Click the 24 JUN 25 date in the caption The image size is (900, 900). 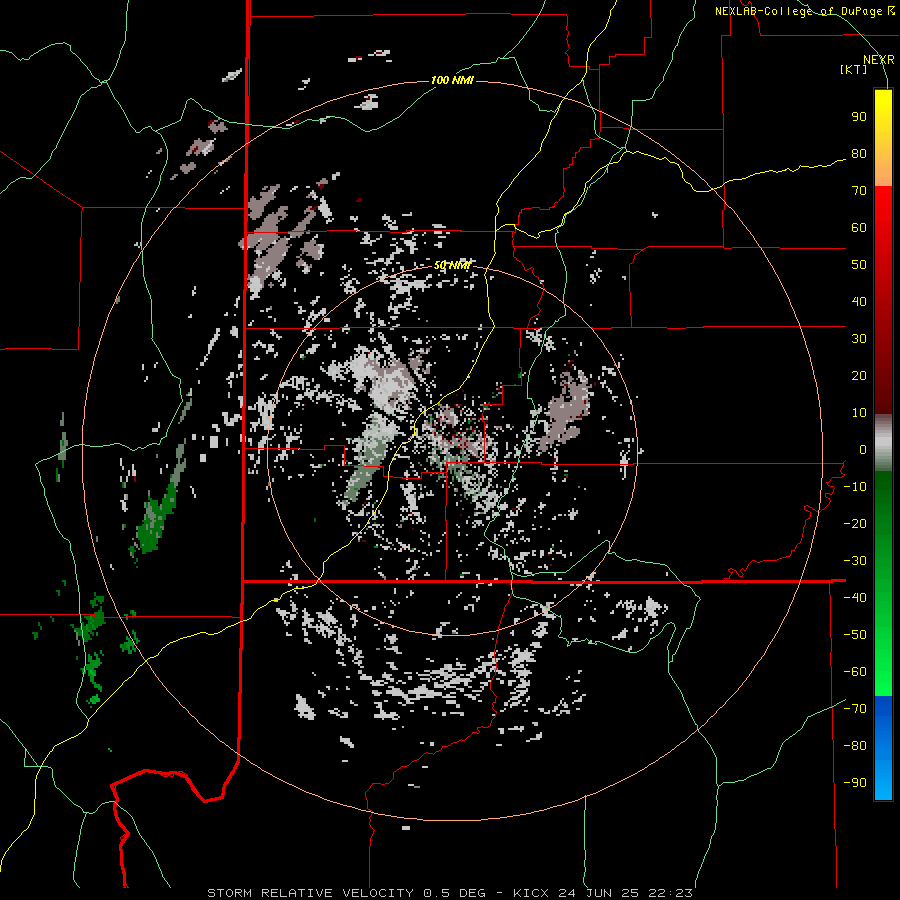597,893
